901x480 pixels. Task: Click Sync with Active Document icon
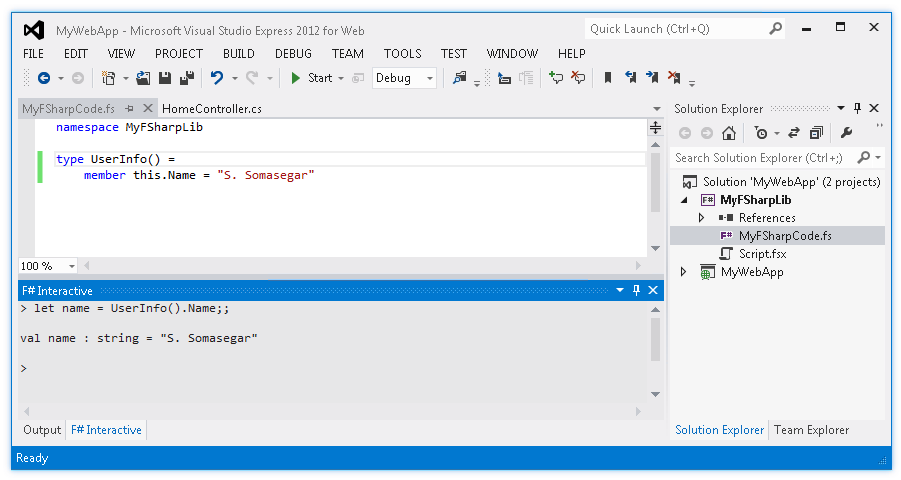pos(794,133)
